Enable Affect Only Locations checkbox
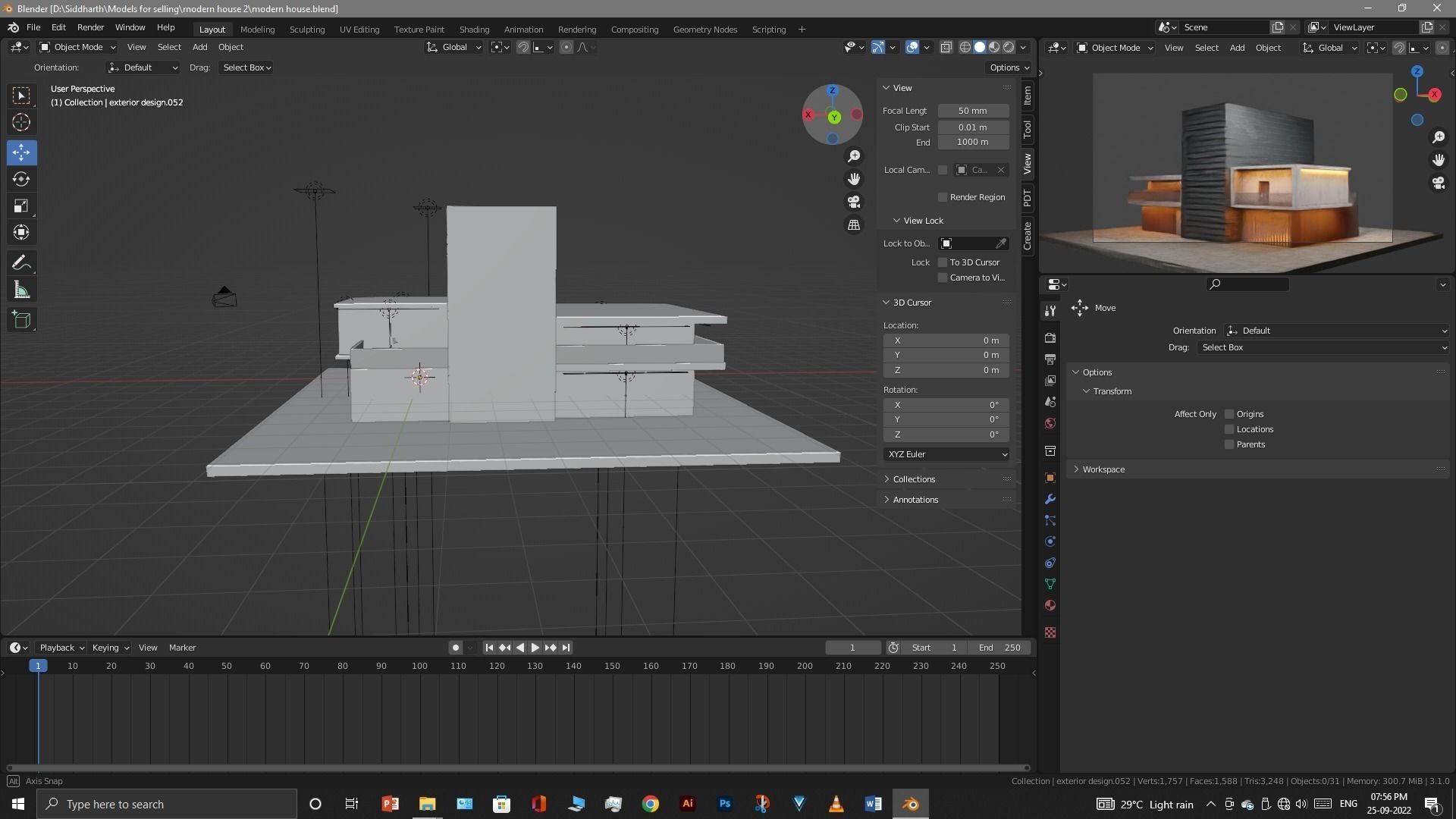This screenshot has height=819, width=1456. pos(1229,429)
